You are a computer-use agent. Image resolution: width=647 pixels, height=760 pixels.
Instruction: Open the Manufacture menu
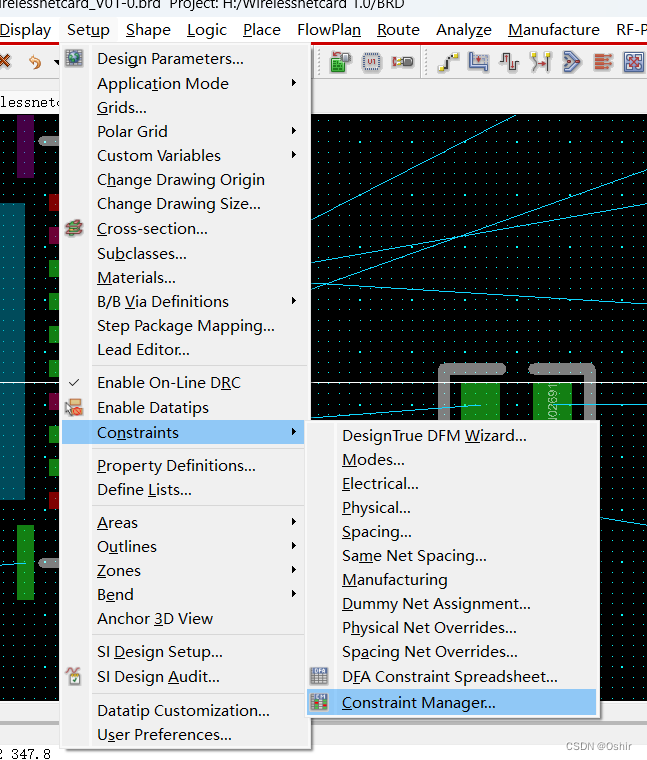tap(553, 30)
